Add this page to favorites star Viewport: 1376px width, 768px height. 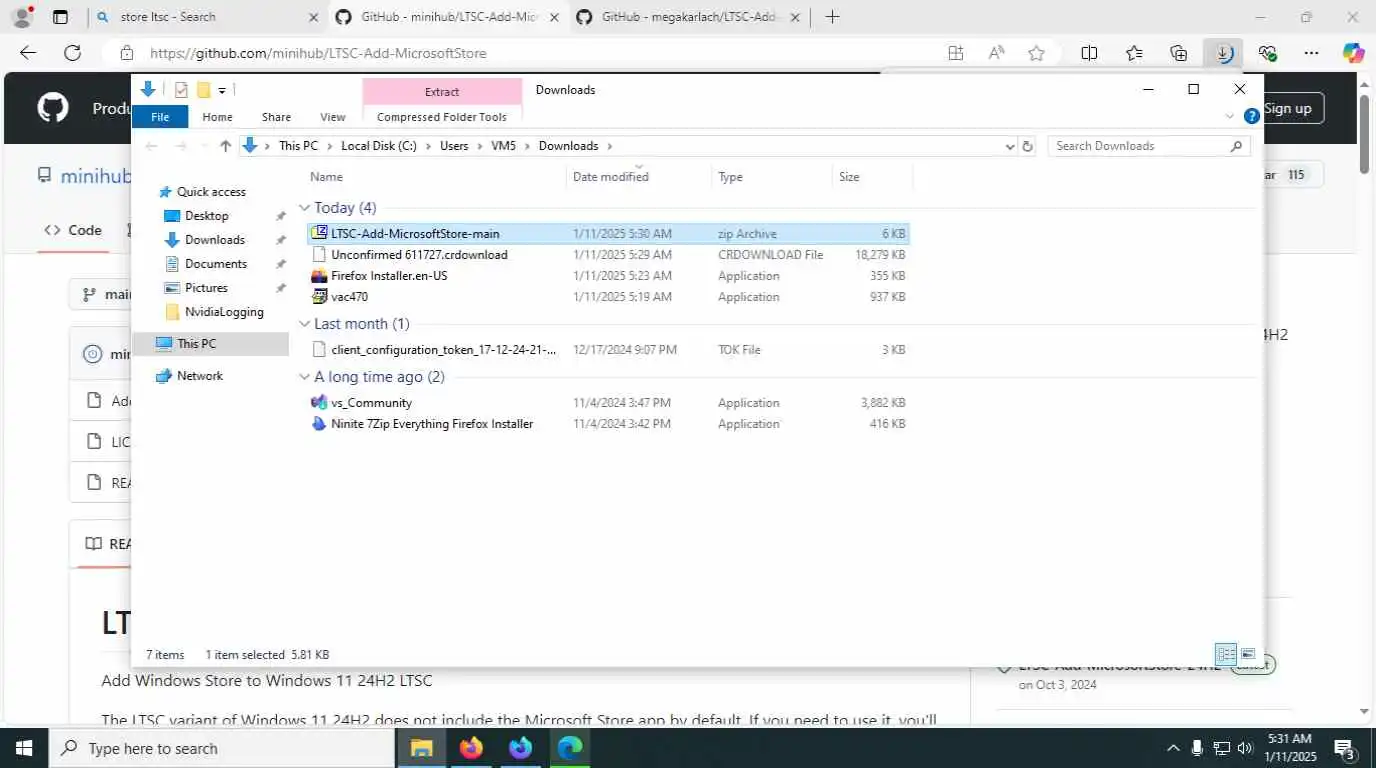pyautogui.click(x=1036, y=53)
